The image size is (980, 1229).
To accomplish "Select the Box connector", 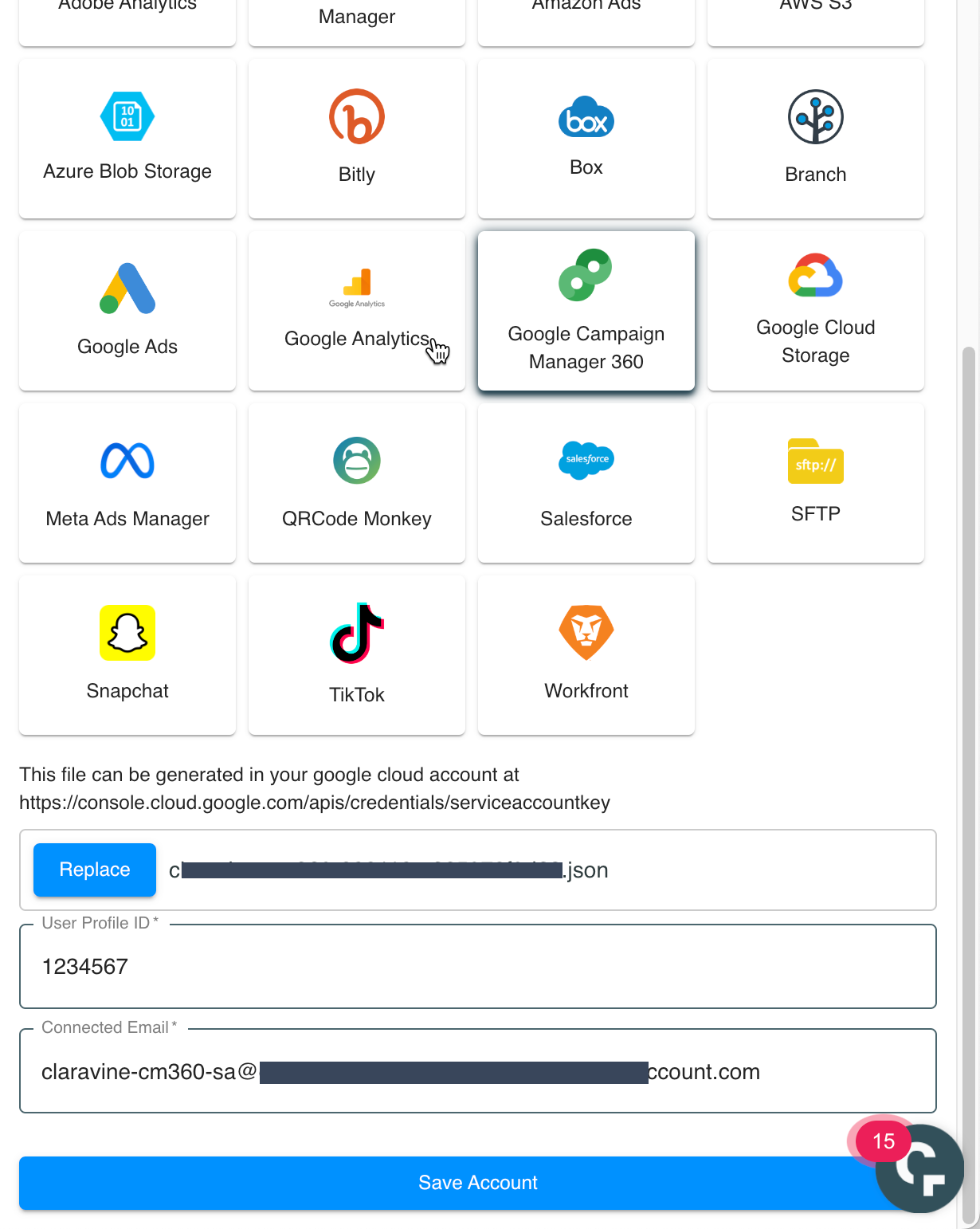I will pos(586,138).
